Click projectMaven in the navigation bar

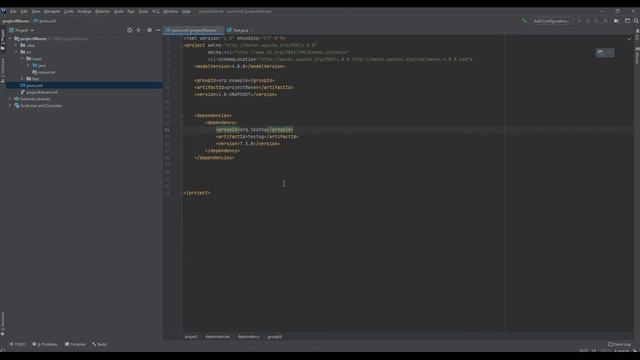(16, 21)
